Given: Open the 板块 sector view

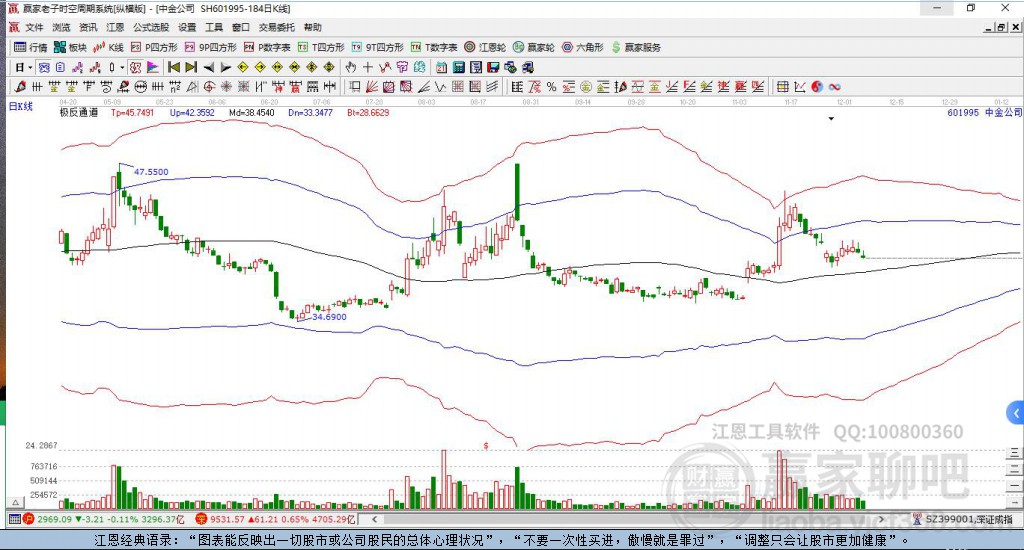Looking at the screenshot, I should (70, 47).
